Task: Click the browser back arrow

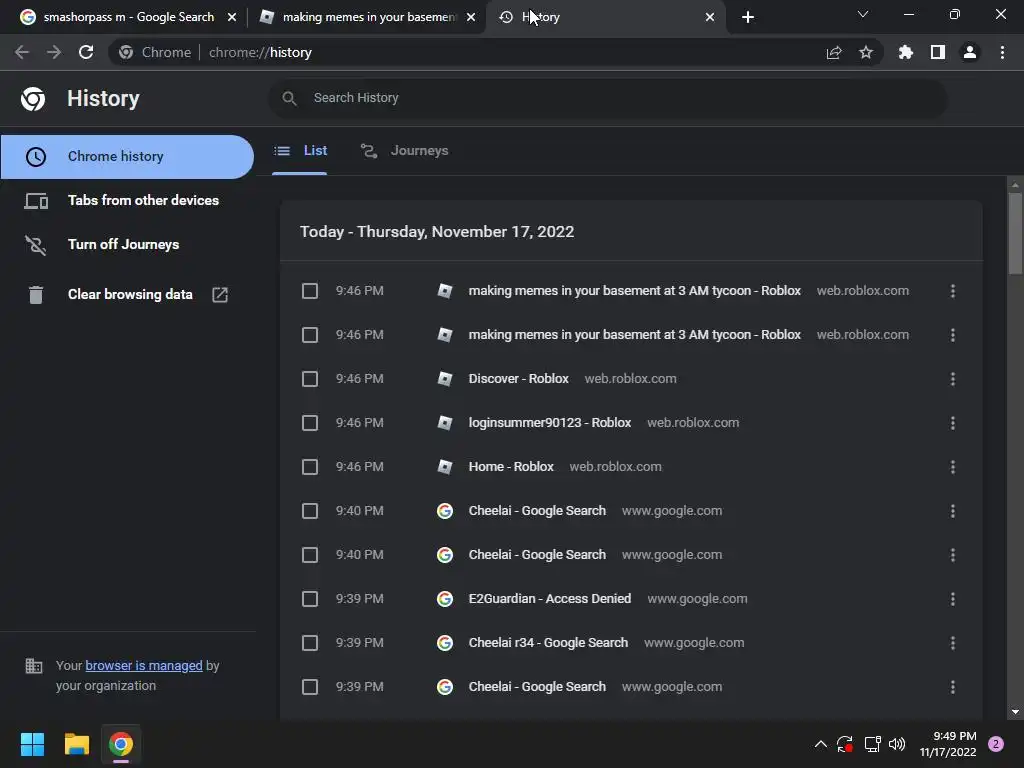Action: (22, 52)
